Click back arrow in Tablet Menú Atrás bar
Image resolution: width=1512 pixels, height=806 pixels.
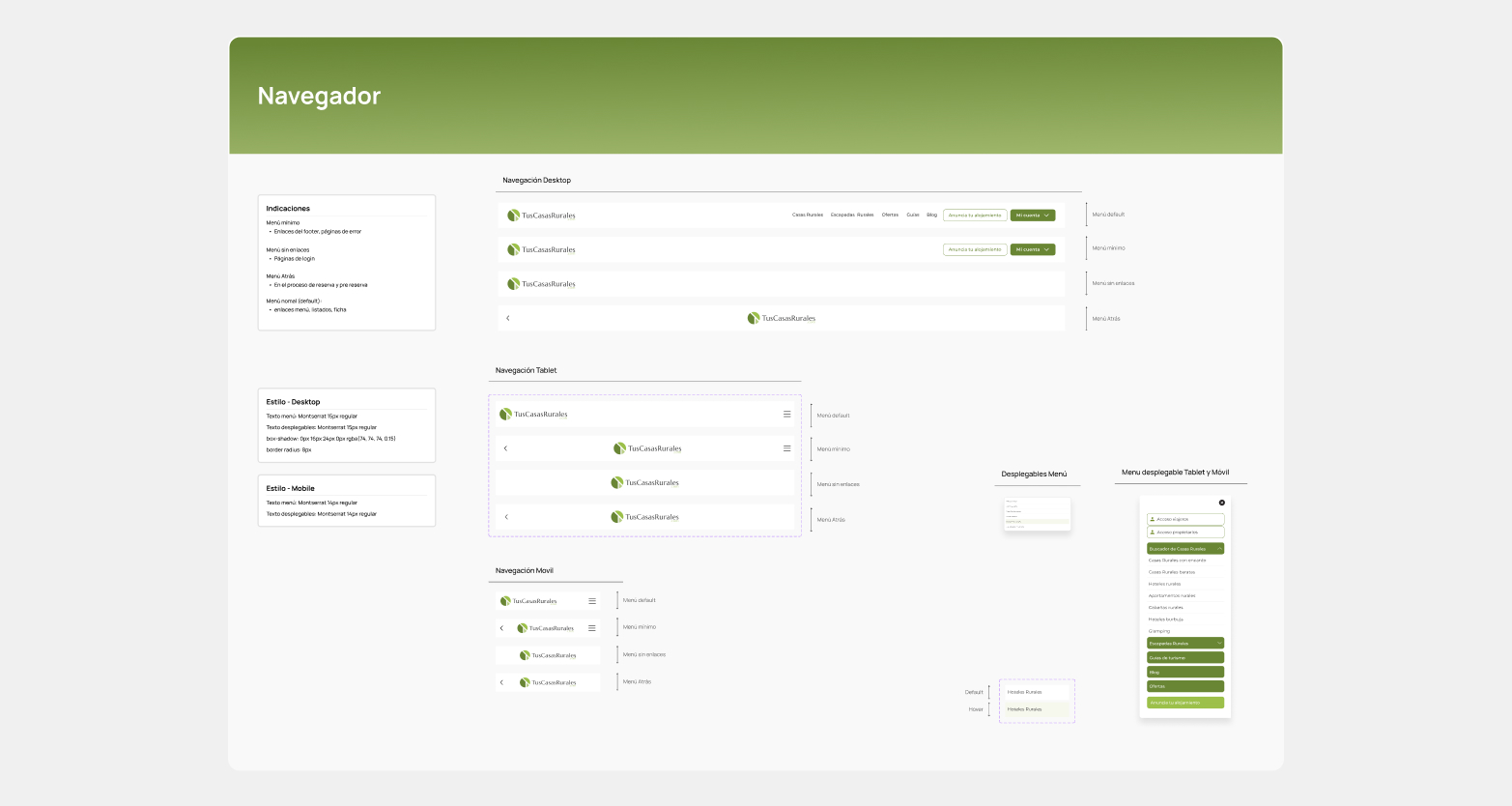(506, 517)
